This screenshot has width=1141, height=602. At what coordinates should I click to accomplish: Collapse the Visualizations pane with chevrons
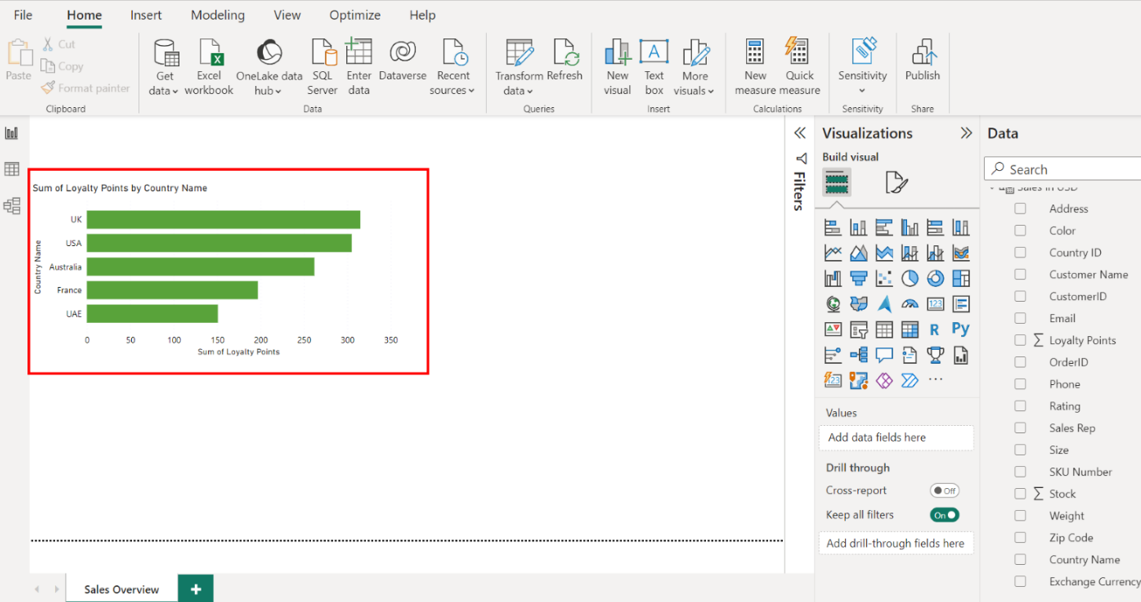coord(966,133)
